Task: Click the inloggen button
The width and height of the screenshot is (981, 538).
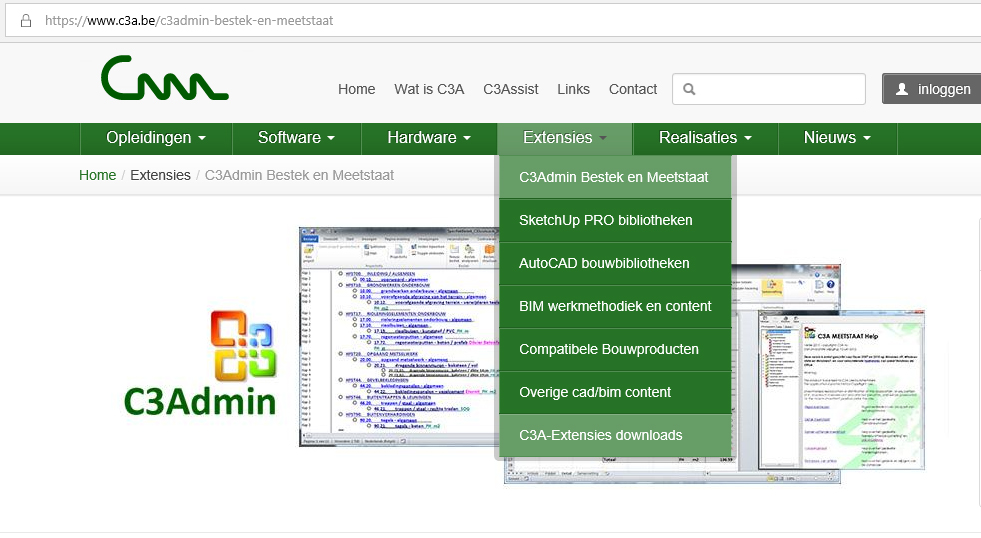Action: tap(932, 89)
